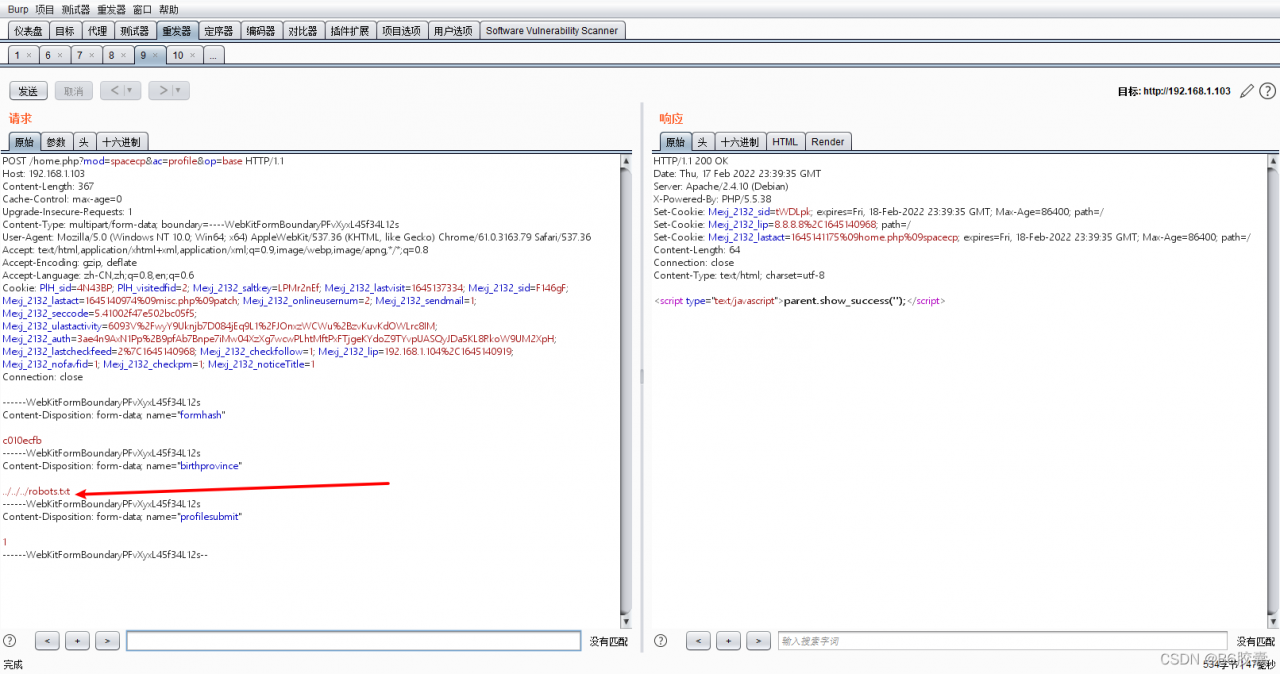Switch to the 代理 tab
Image resolution: width=1280 pixels, height=674 pixels.
click(96, 31)
